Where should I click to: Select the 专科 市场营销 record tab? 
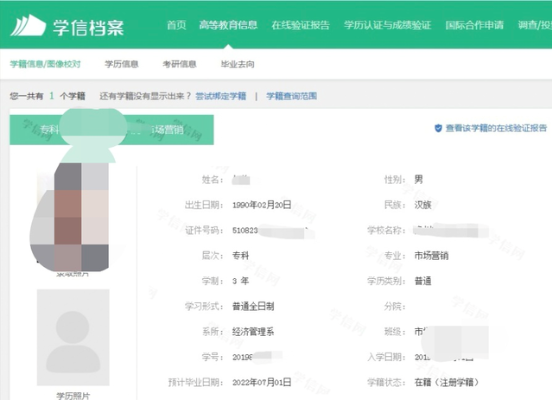click(x=112, y=130)
